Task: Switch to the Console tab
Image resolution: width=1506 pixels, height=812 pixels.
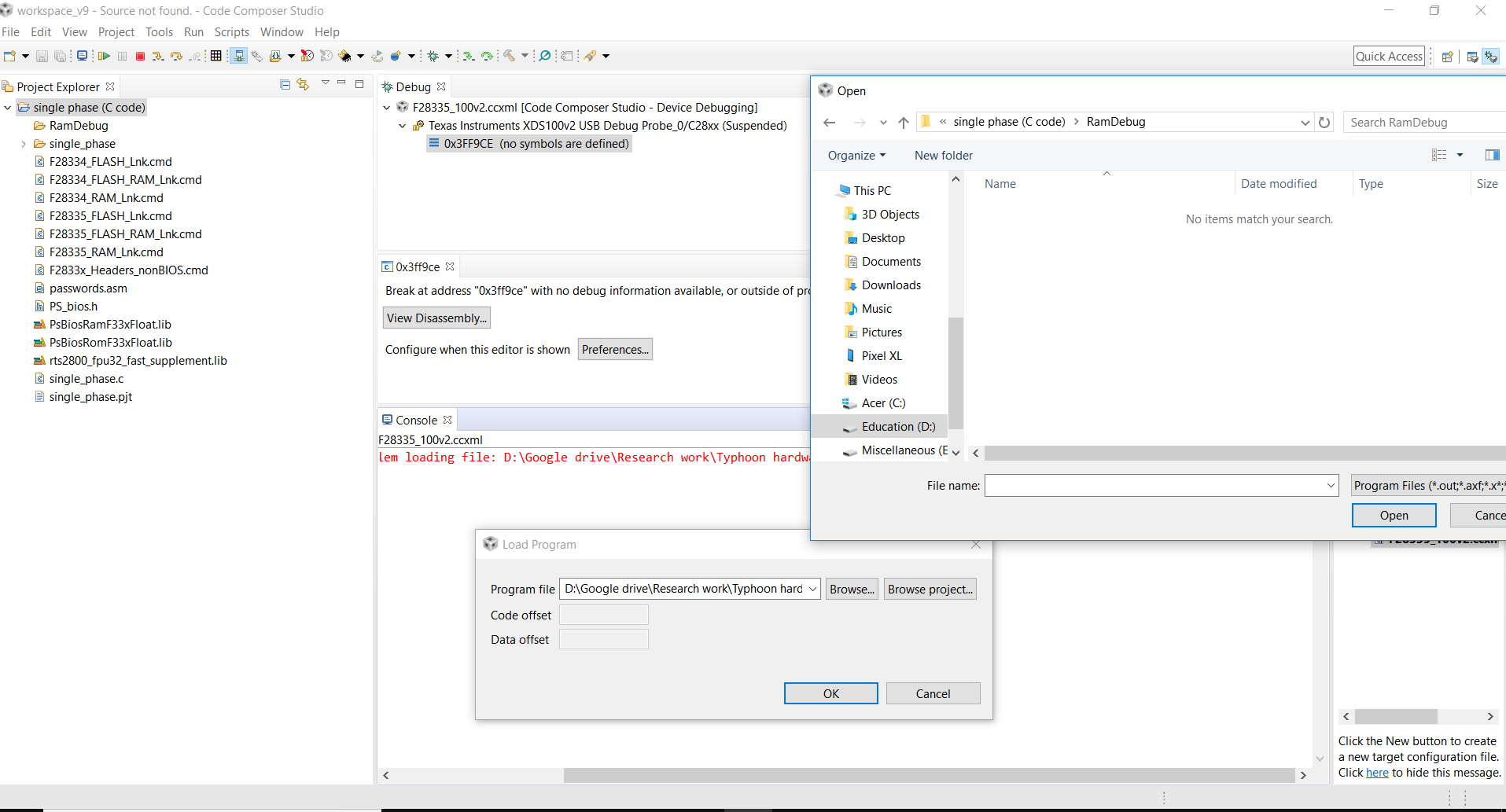Action: click(x=415, y=419)
